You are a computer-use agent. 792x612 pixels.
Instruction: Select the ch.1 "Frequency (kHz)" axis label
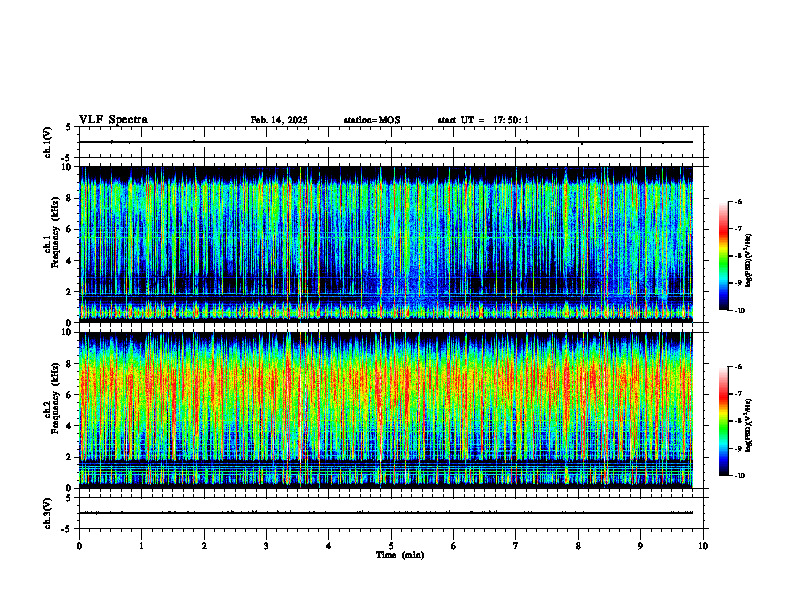[x=55, y=232]
